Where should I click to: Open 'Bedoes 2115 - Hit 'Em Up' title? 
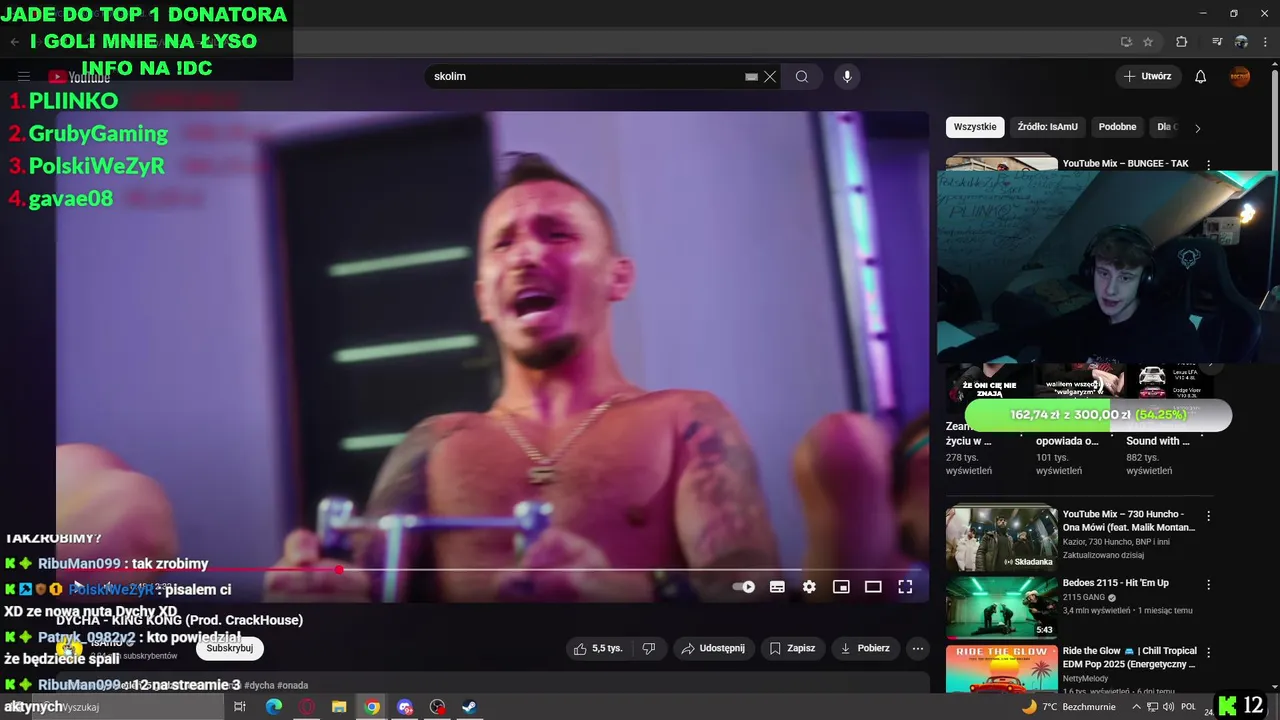[x=1115, y=583]
